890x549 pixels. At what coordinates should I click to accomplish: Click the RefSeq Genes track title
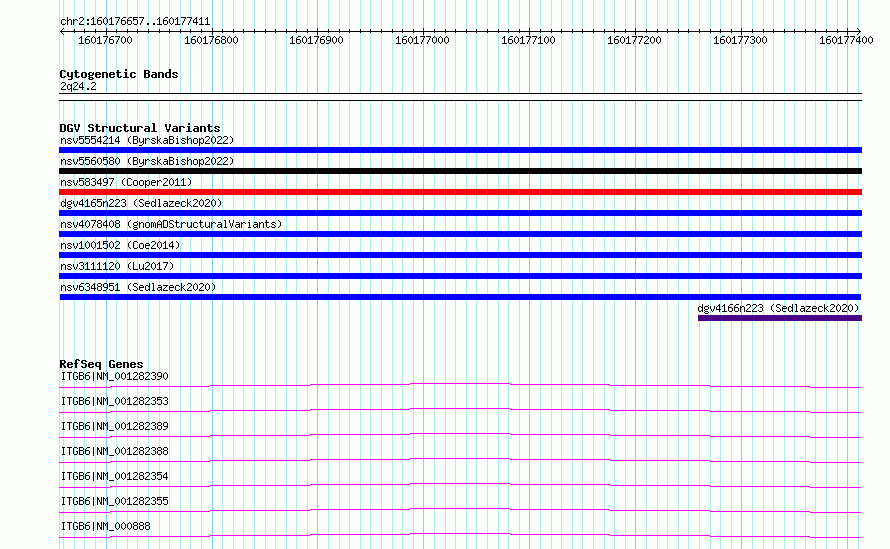[x=101, y=364]
